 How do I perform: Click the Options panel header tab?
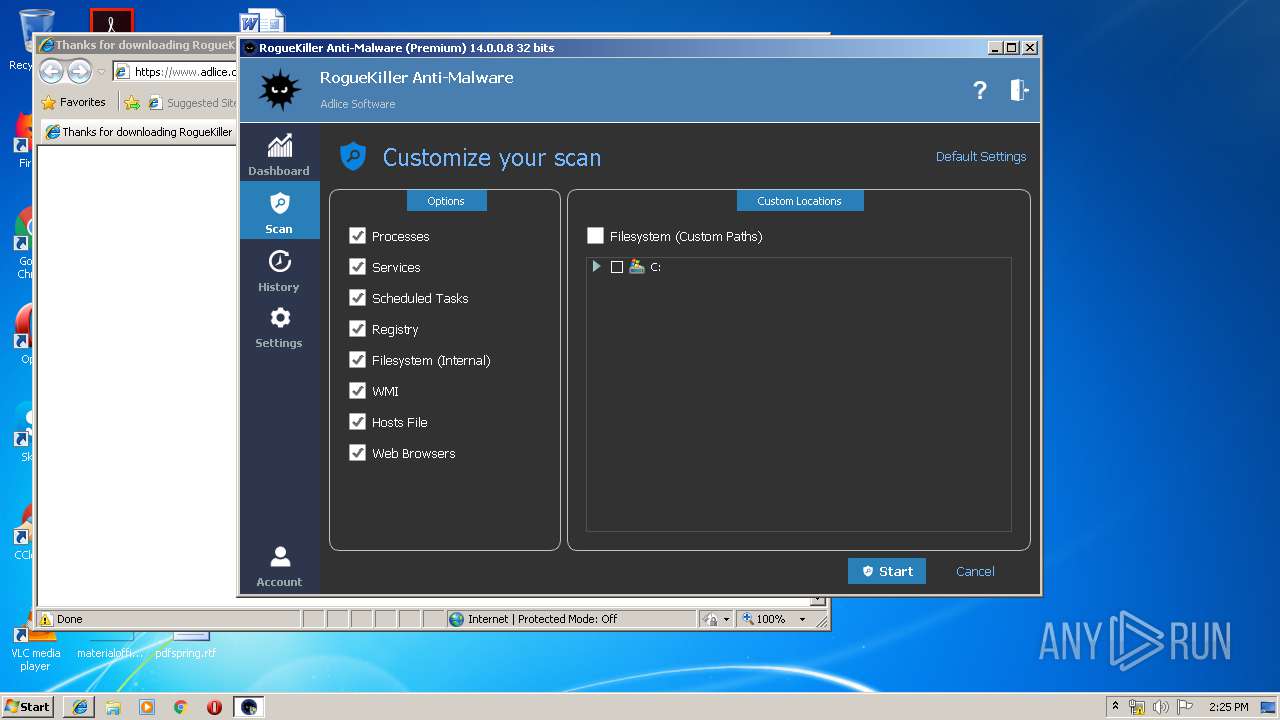coord(446,201)
